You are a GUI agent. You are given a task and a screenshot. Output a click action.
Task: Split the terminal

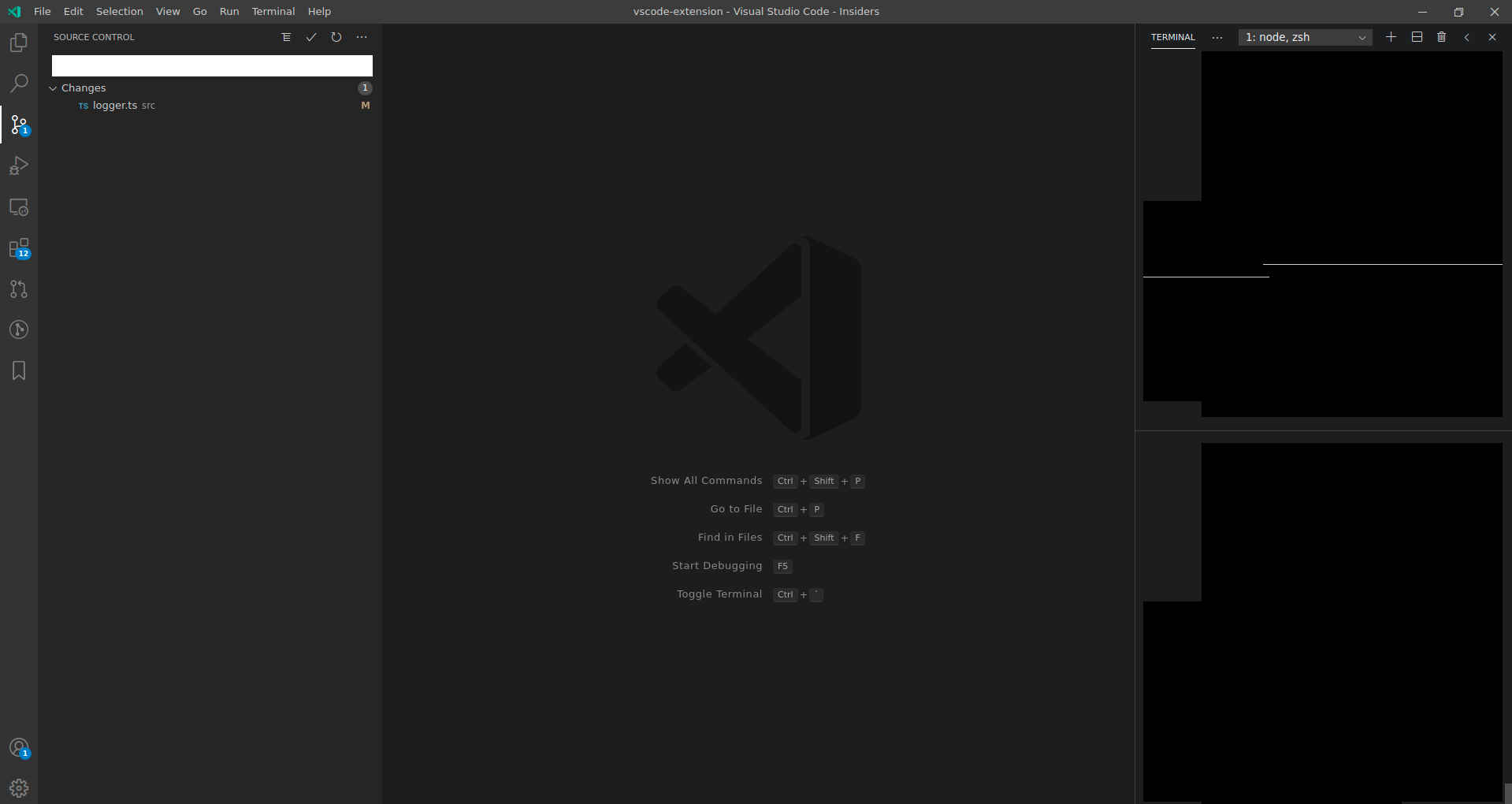[x=1417, y=37]
